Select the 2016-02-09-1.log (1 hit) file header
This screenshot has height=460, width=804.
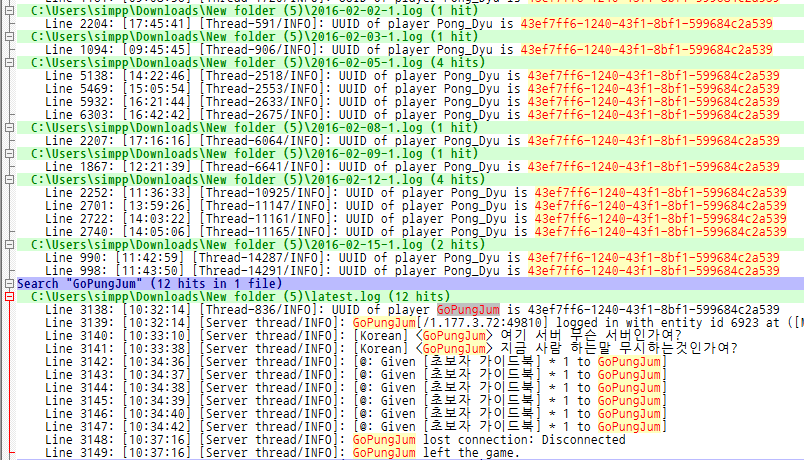click(x=410, y=153)
